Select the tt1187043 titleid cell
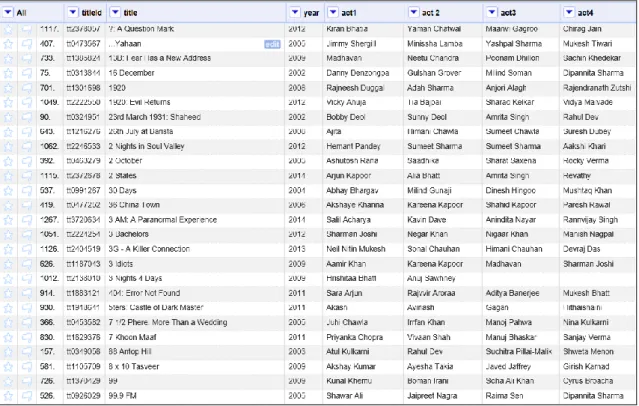 coord(83,264)
